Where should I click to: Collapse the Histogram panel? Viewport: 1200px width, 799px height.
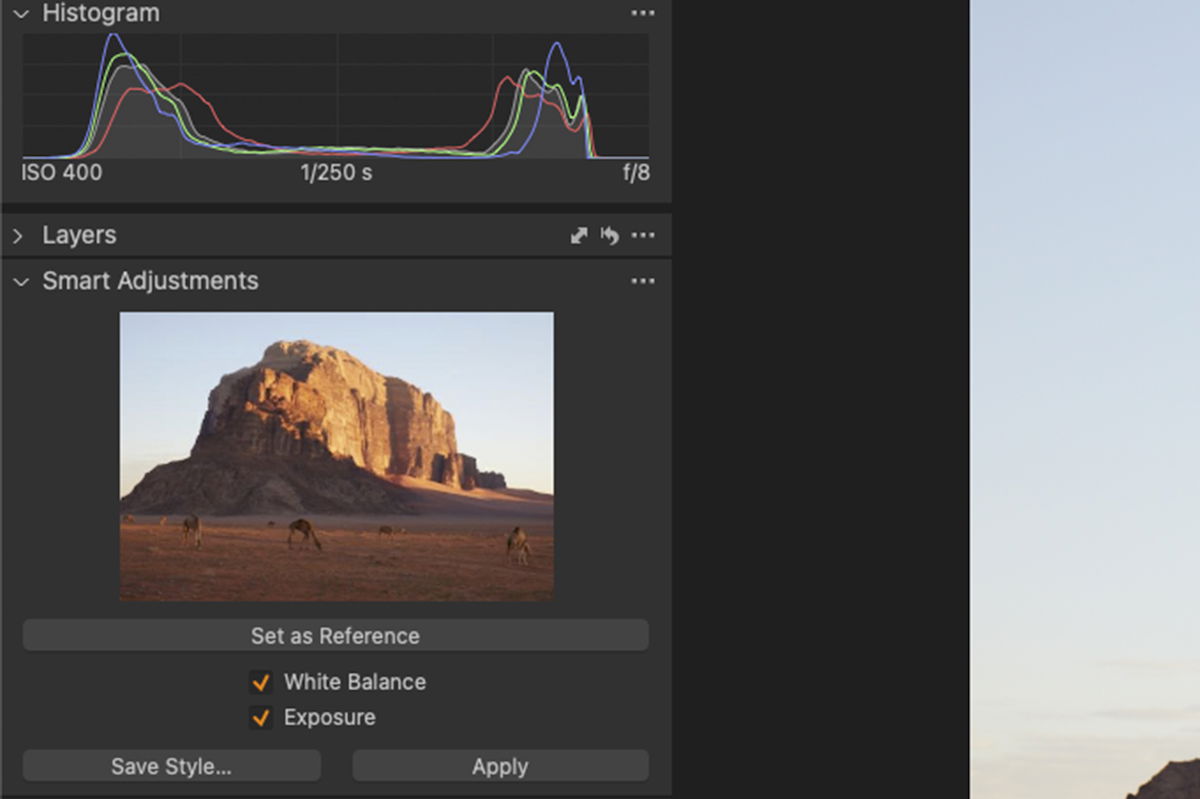point(19,13)
